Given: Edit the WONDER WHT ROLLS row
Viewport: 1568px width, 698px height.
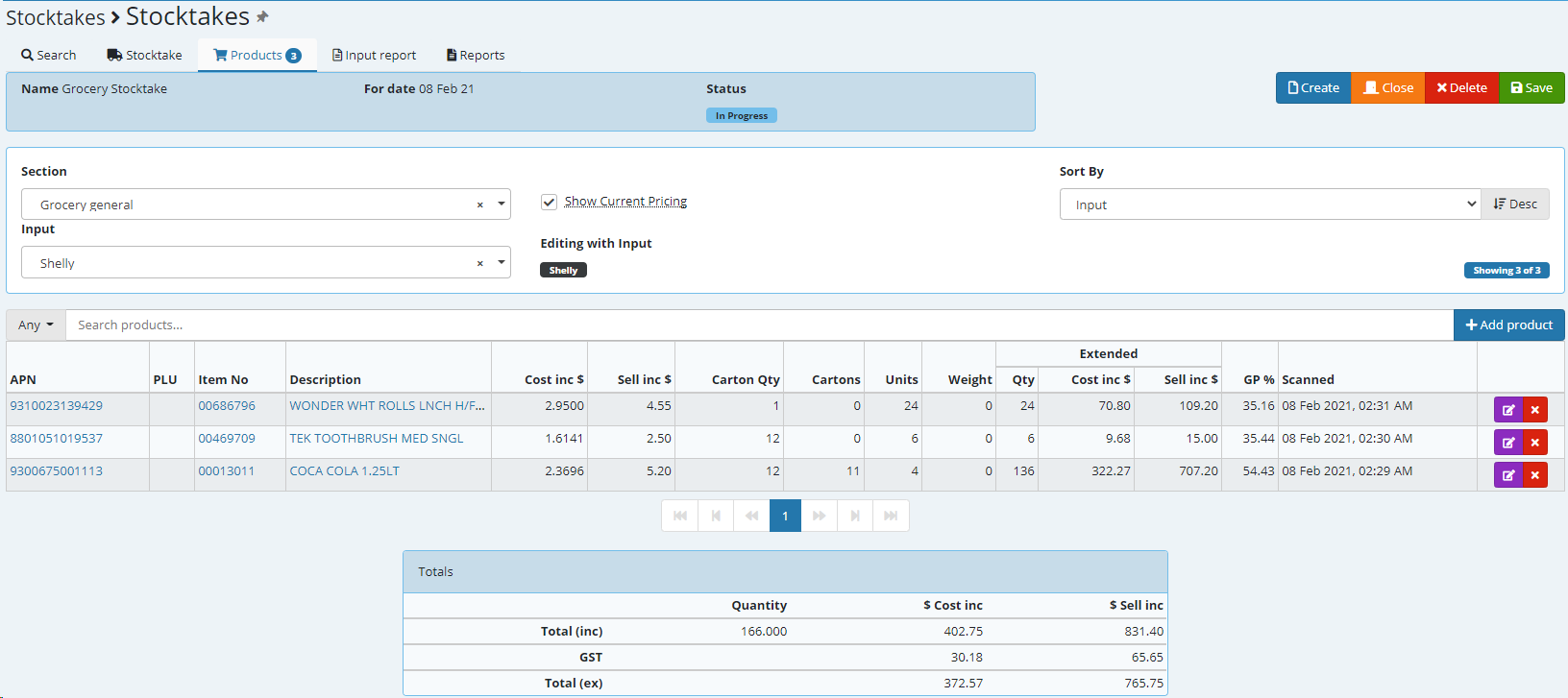Looking at the screenshot, I should [x=1508, y=410].
